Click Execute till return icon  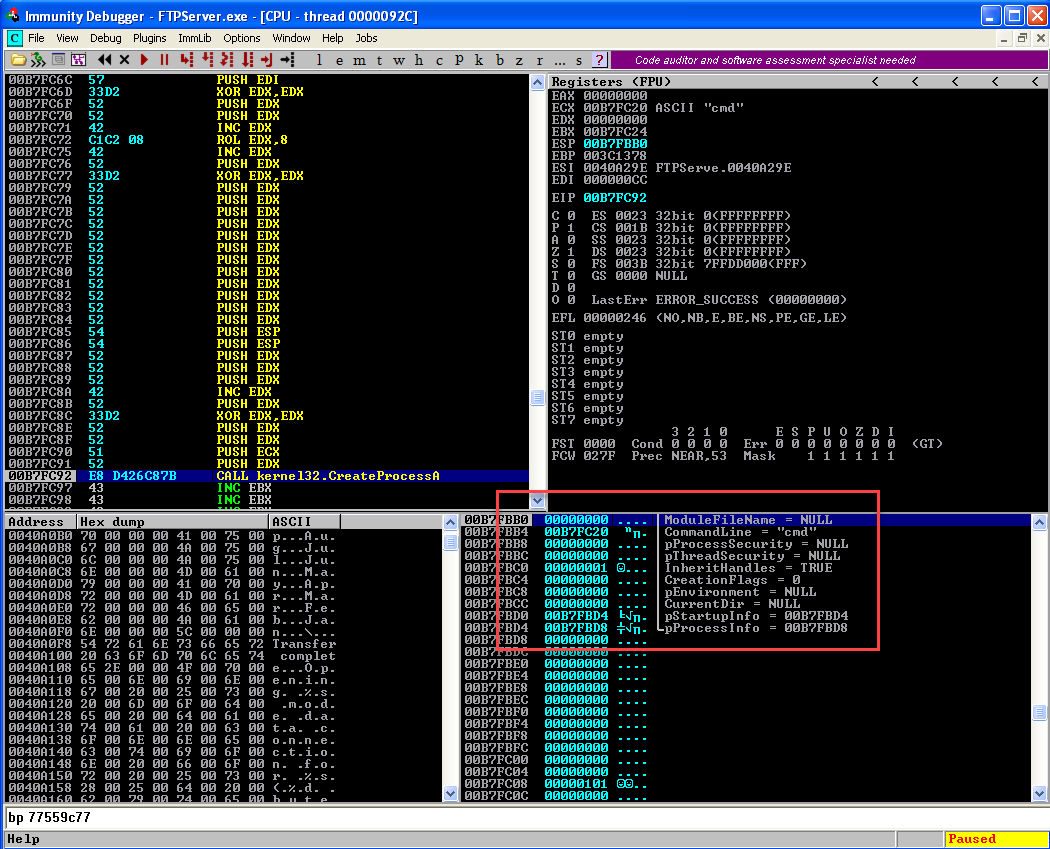coord(267,60)
